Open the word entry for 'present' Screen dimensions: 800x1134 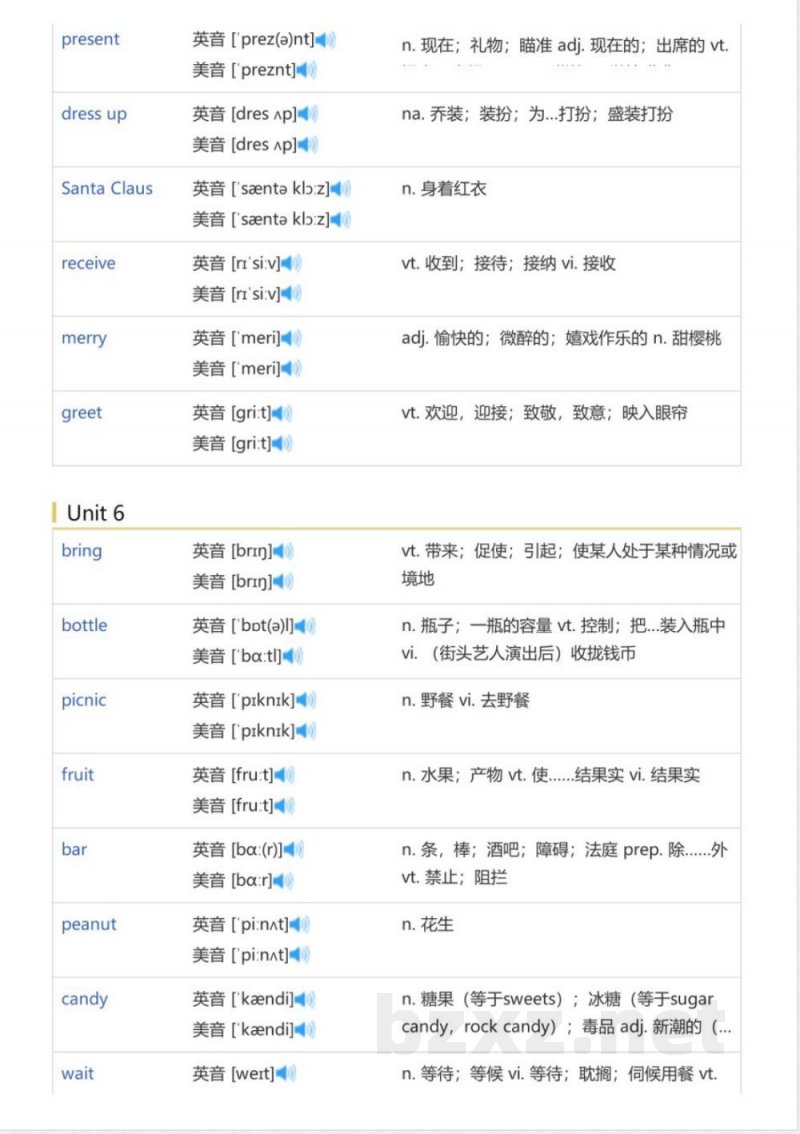coord(91,39)
